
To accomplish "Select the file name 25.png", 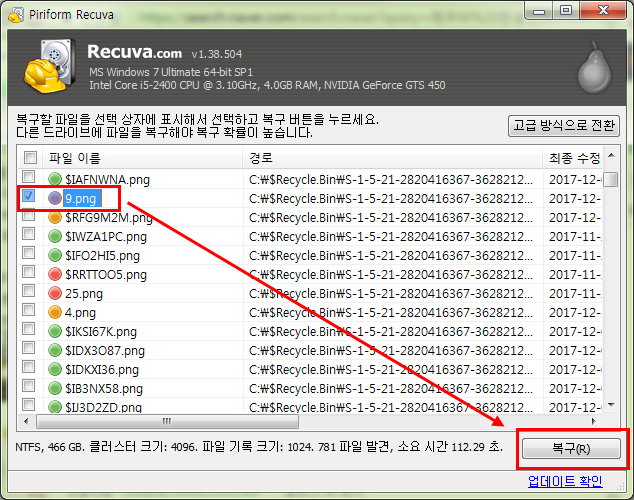I will (84, 294).
